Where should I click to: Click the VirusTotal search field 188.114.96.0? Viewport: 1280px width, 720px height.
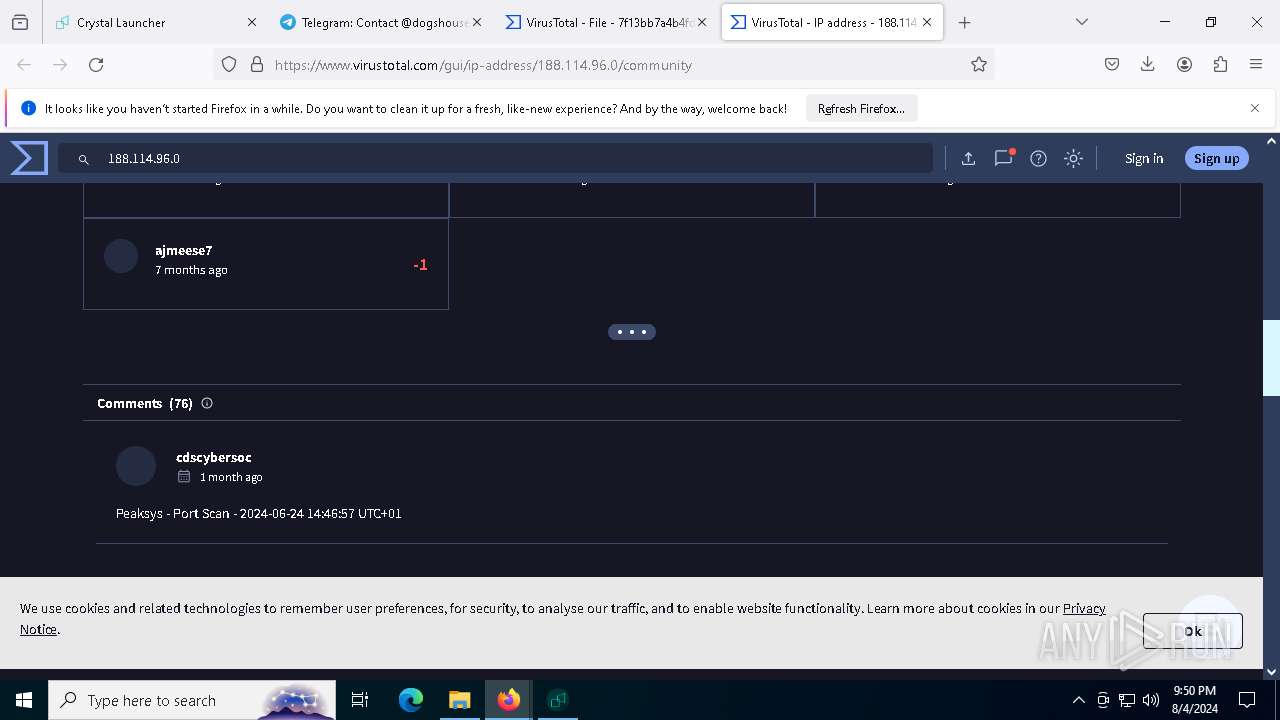pyautogui.click(x=495, y=158)
